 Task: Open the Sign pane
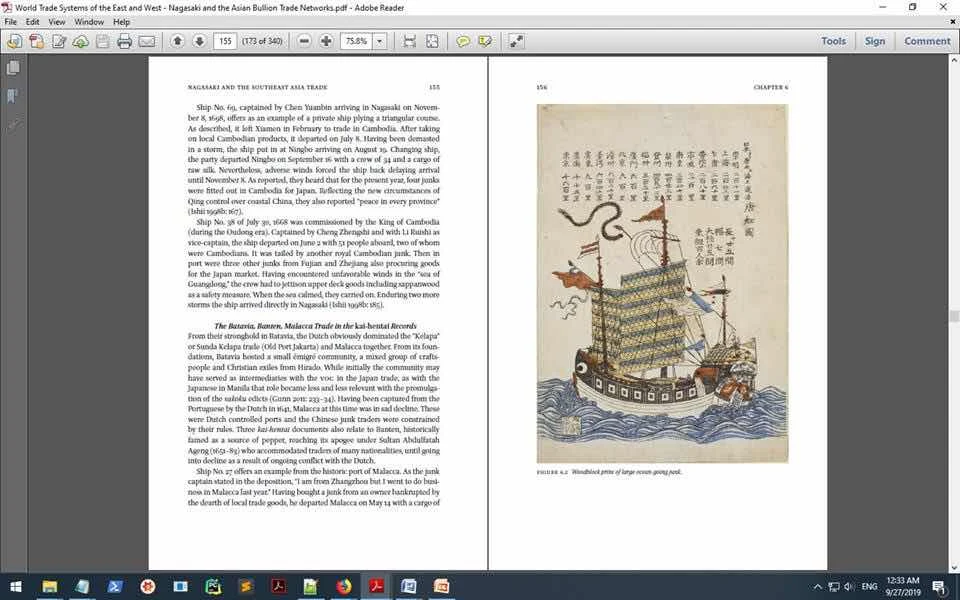pyautogui.click(x=874, y=41)
